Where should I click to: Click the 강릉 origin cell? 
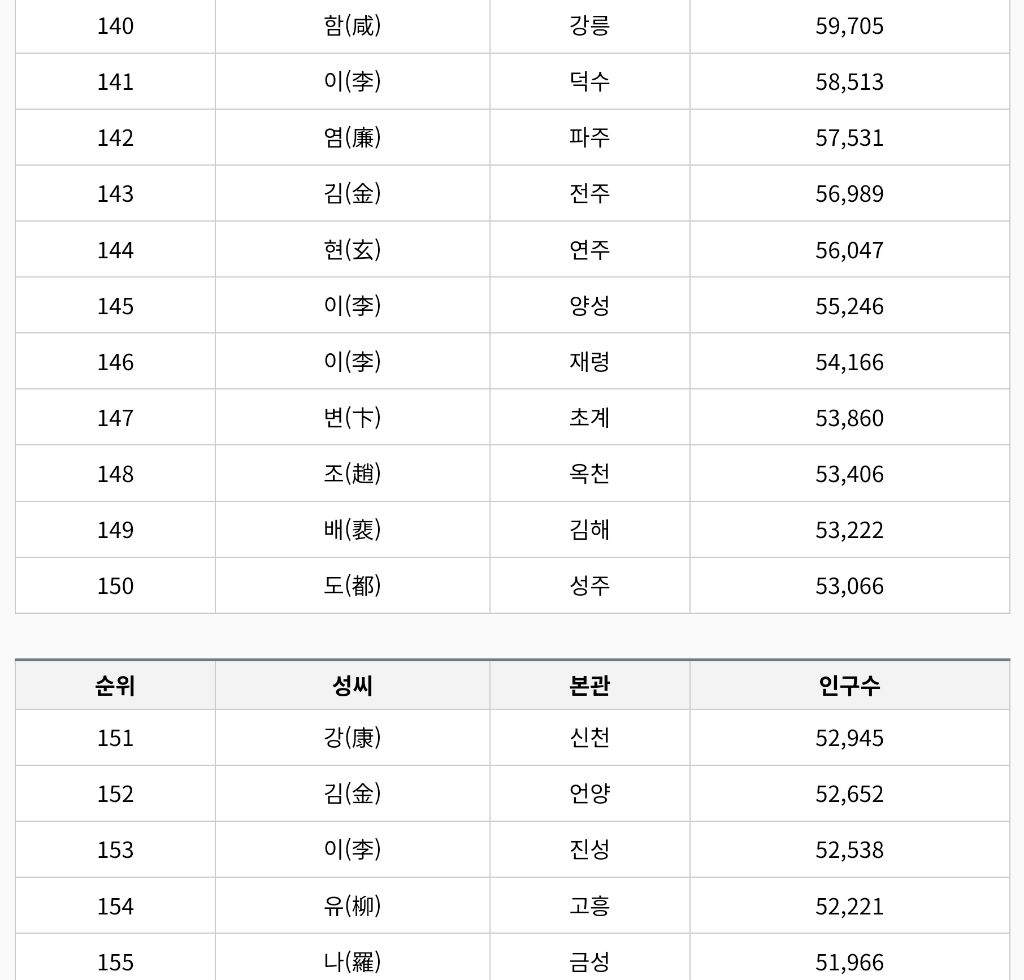click(590, 26)
